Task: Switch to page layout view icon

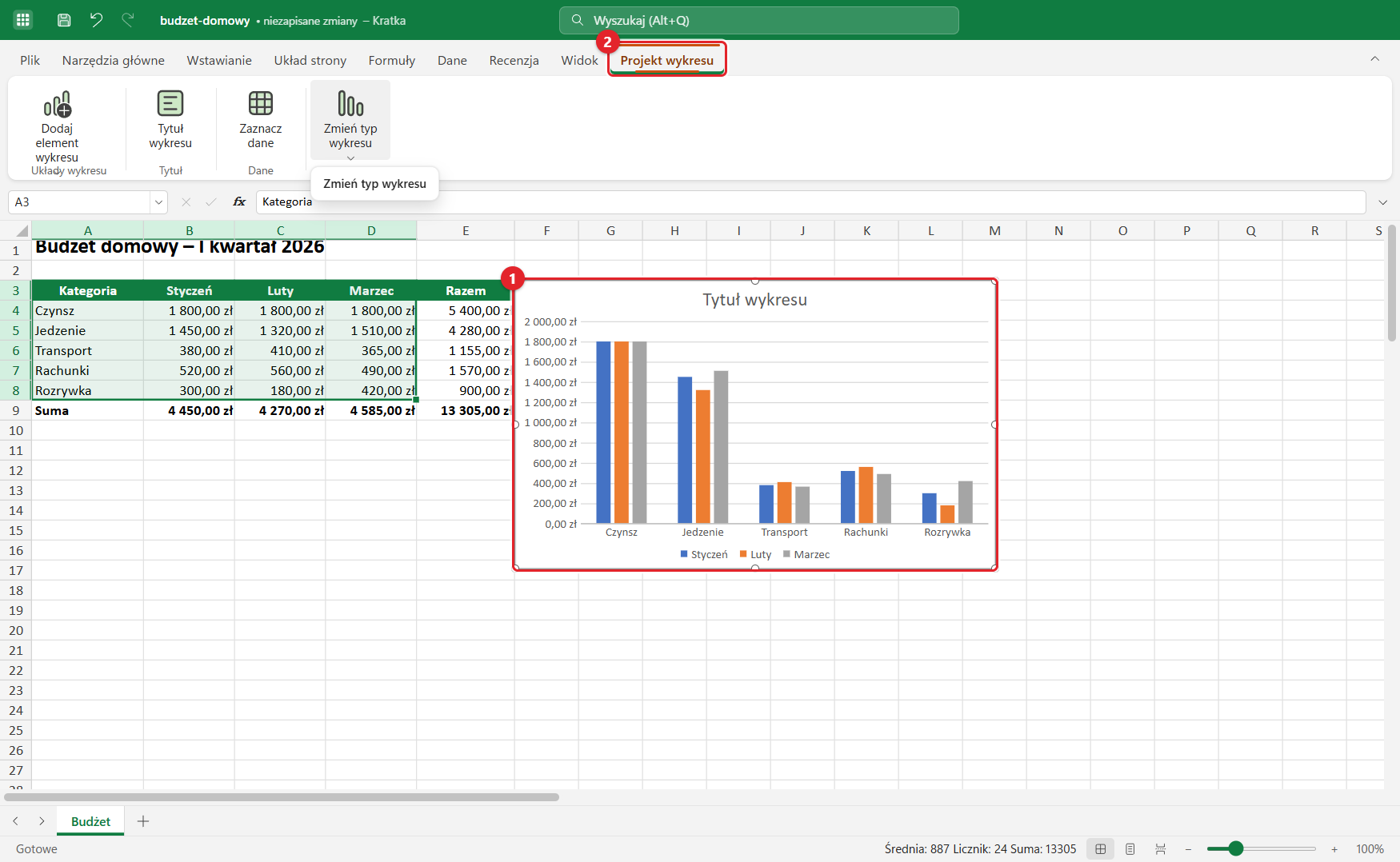Action: [x=1130, y=849]
